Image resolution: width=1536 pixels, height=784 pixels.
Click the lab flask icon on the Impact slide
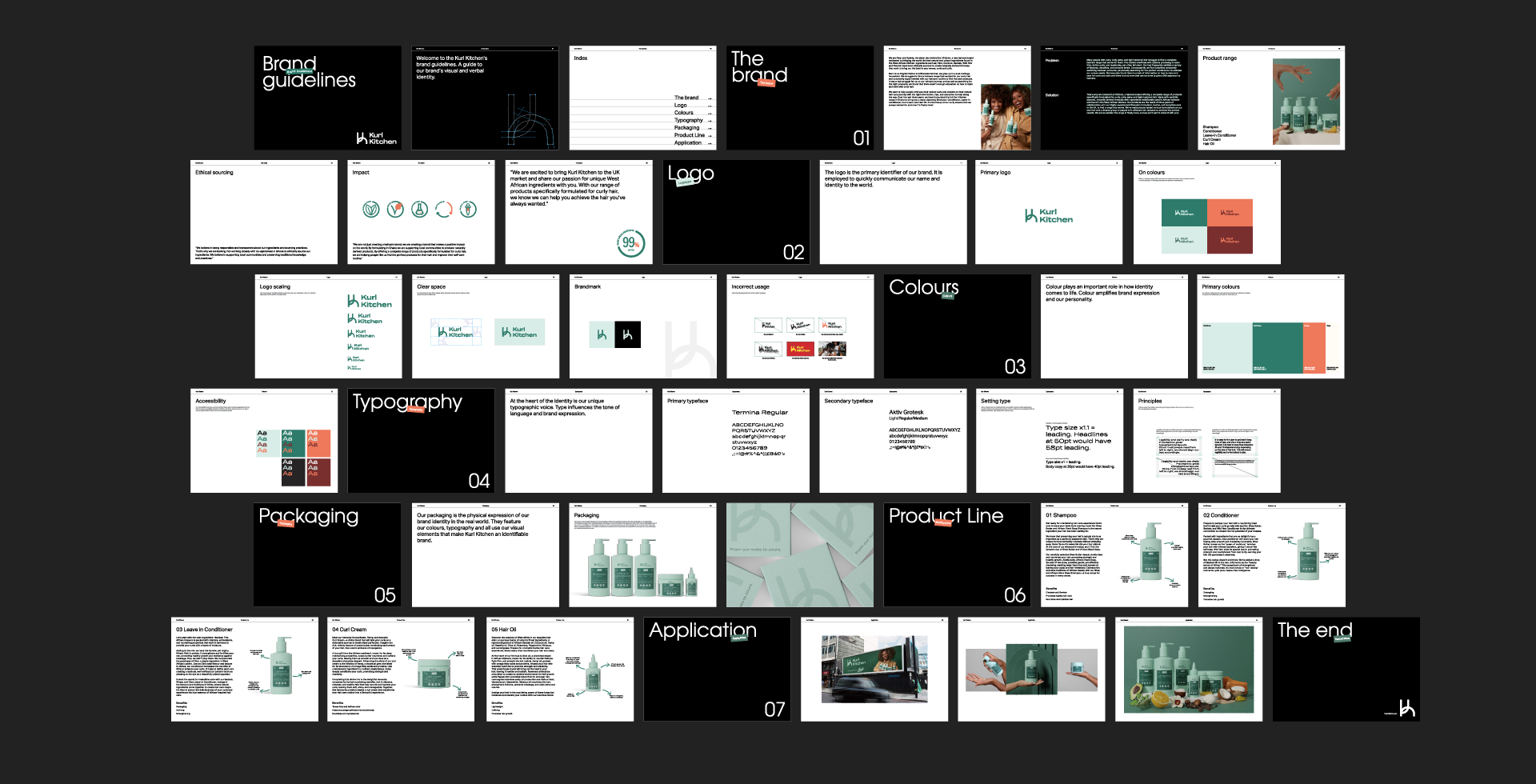point(420,210)
